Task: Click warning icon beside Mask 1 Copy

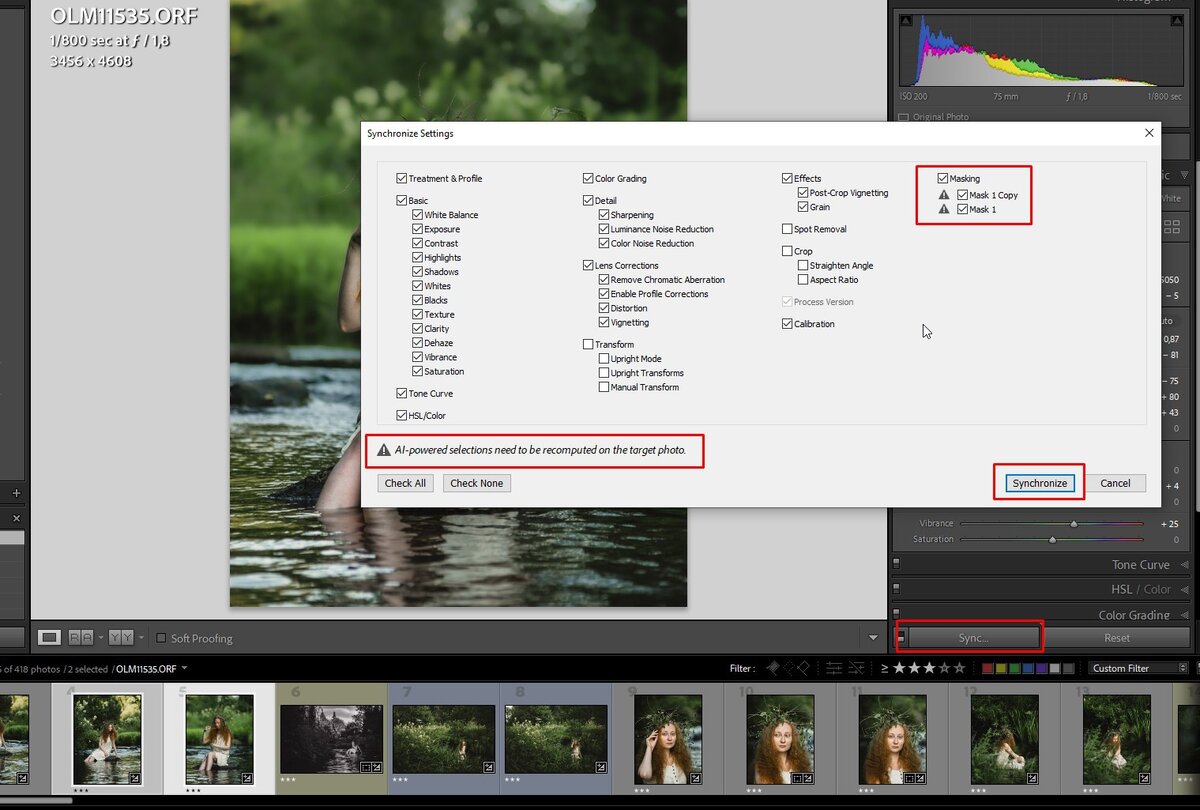Action: point(944,195)
